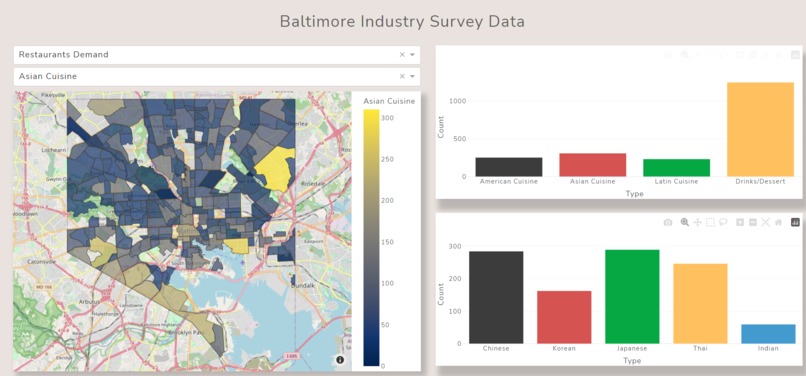Click the 'Rosedale' label on the map
The width and height of the screenshot is (806, 376).
pyautogui.click(x=314, y=184)
